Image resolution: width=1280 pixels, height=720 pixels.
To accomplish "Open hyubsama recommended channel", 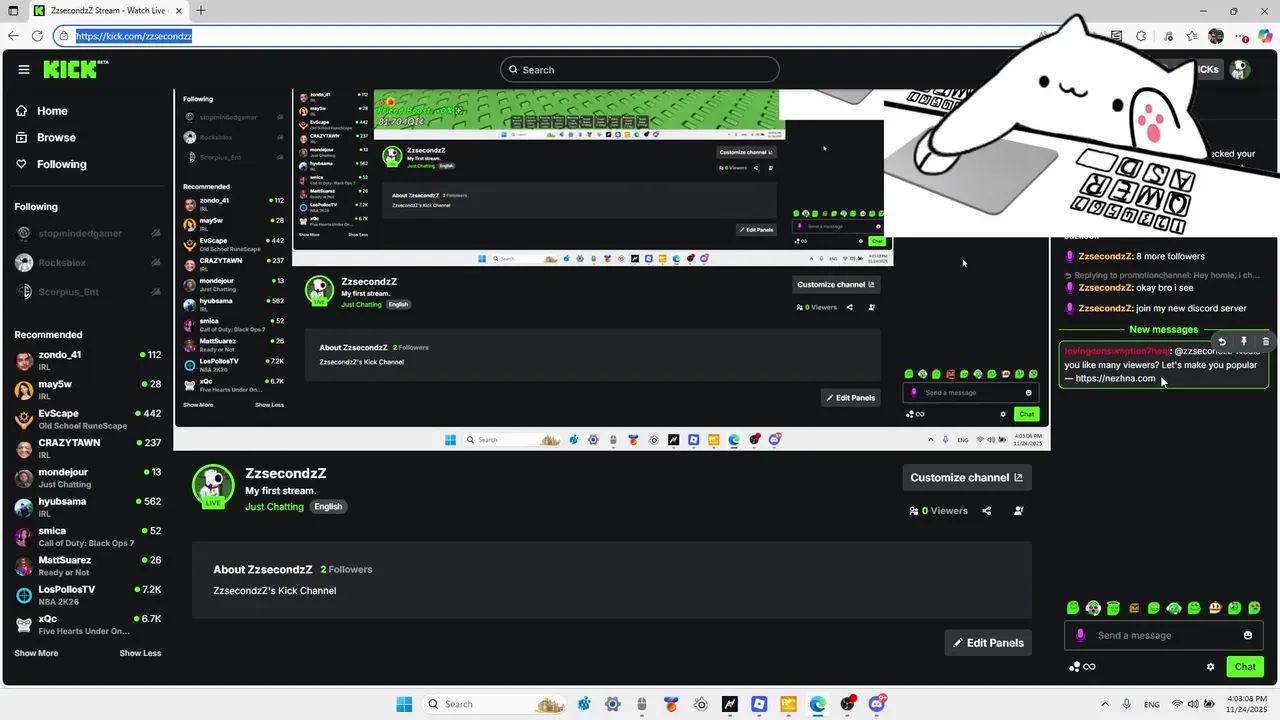I will (x=87, y=507).
